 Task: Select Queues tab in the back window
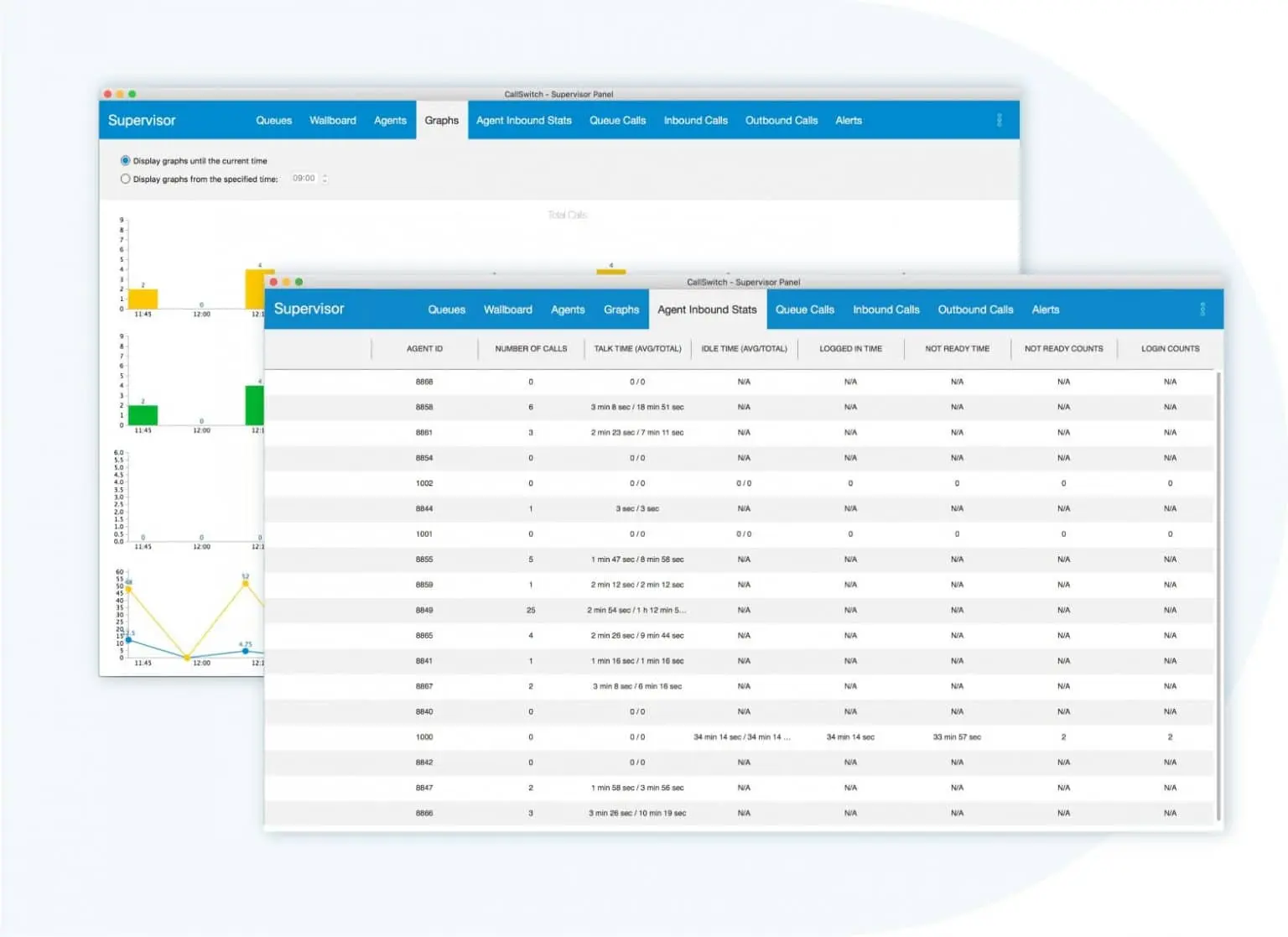click(x=273, y=121)
